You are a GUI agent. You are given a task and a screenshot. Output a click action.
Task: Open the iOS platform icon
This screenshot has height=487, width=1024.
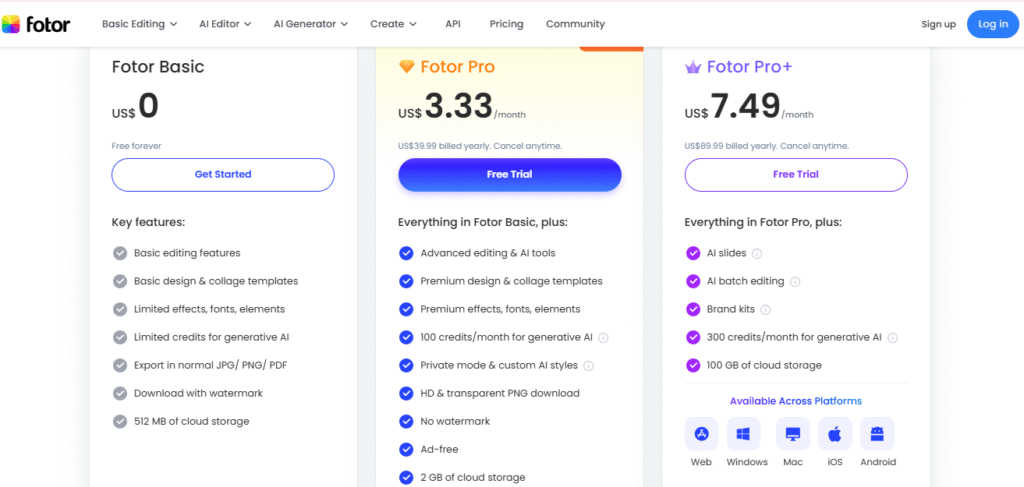(x=835, y=434)
